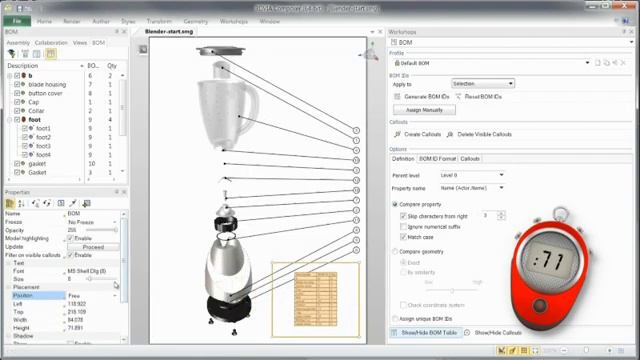The image size is (640, 360).
Task: Select the lowercase gasket row
Action: click(x=37, y=164)
